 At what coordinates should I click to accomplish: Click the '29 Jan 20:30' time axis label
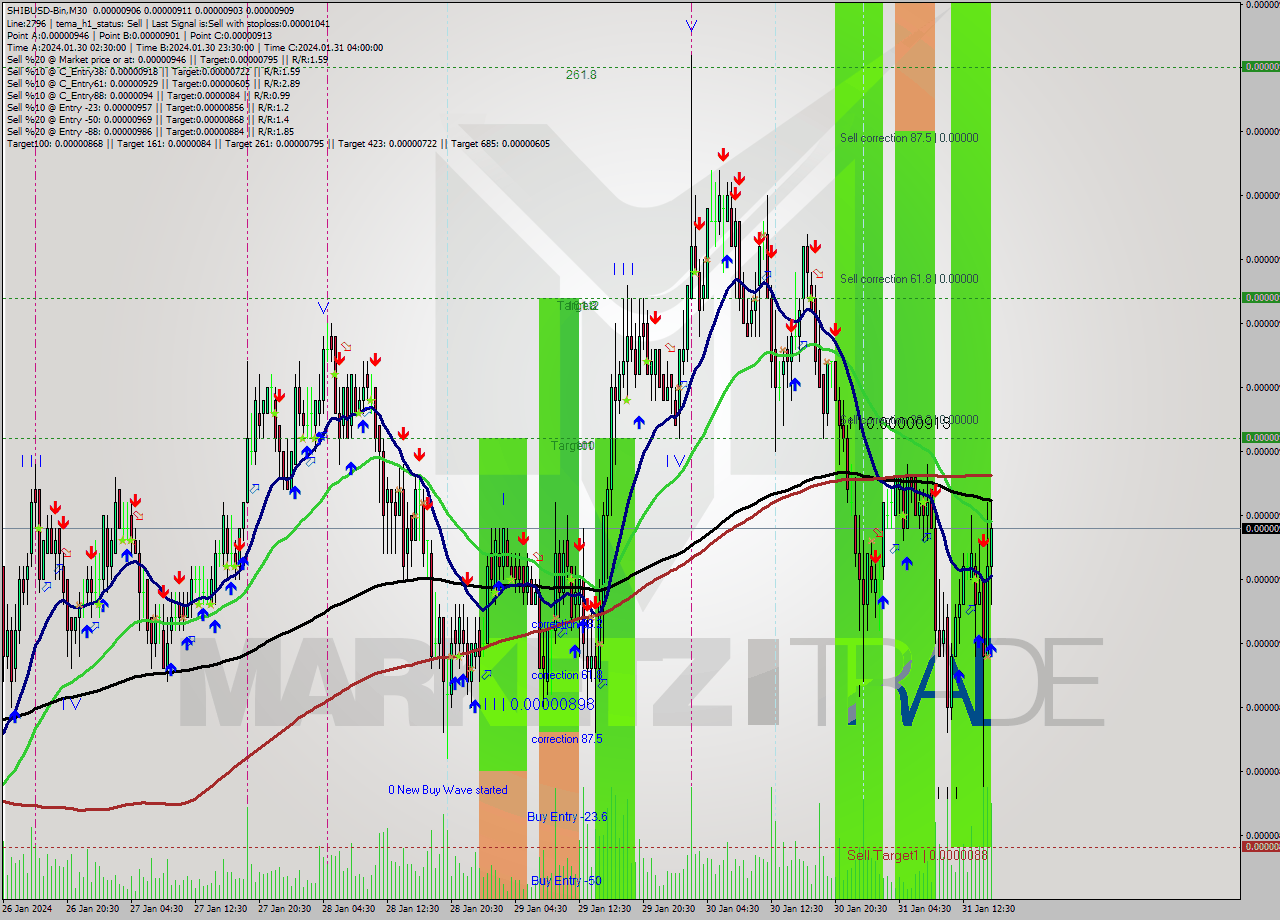[x=669, y=909]
